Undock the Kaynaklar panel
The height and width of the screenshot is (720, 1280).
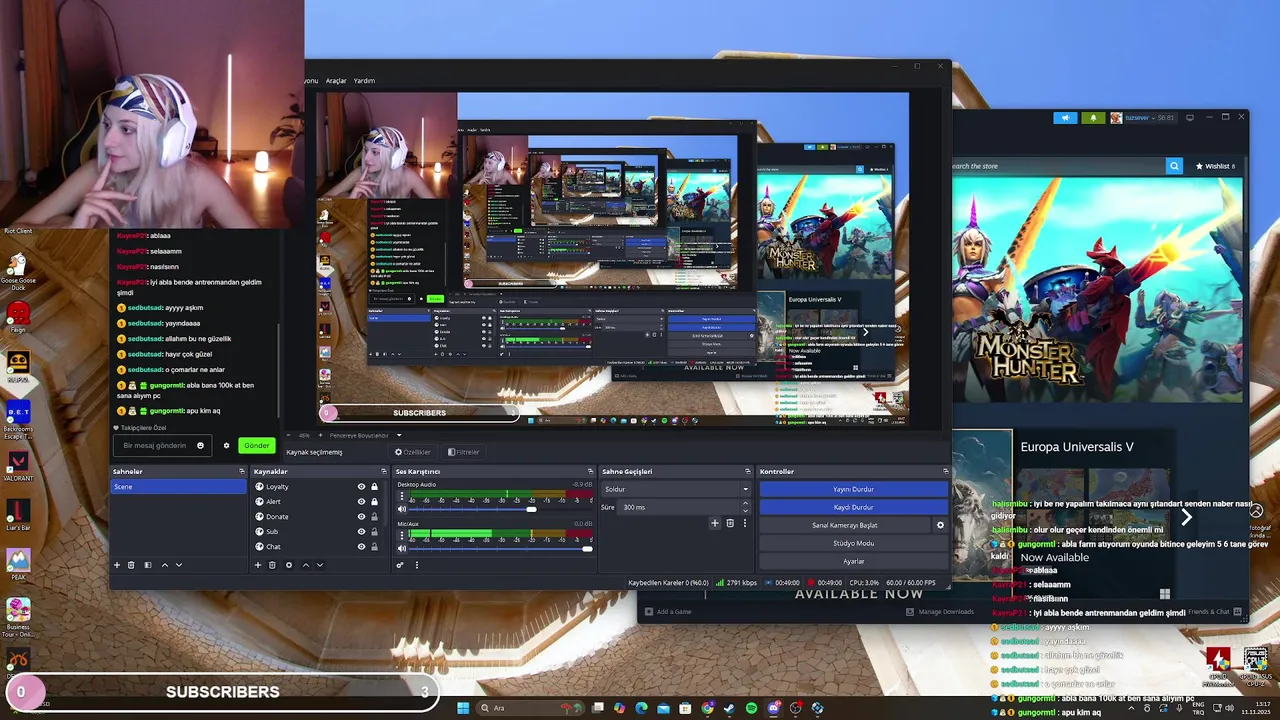click(x=383, y=471)
